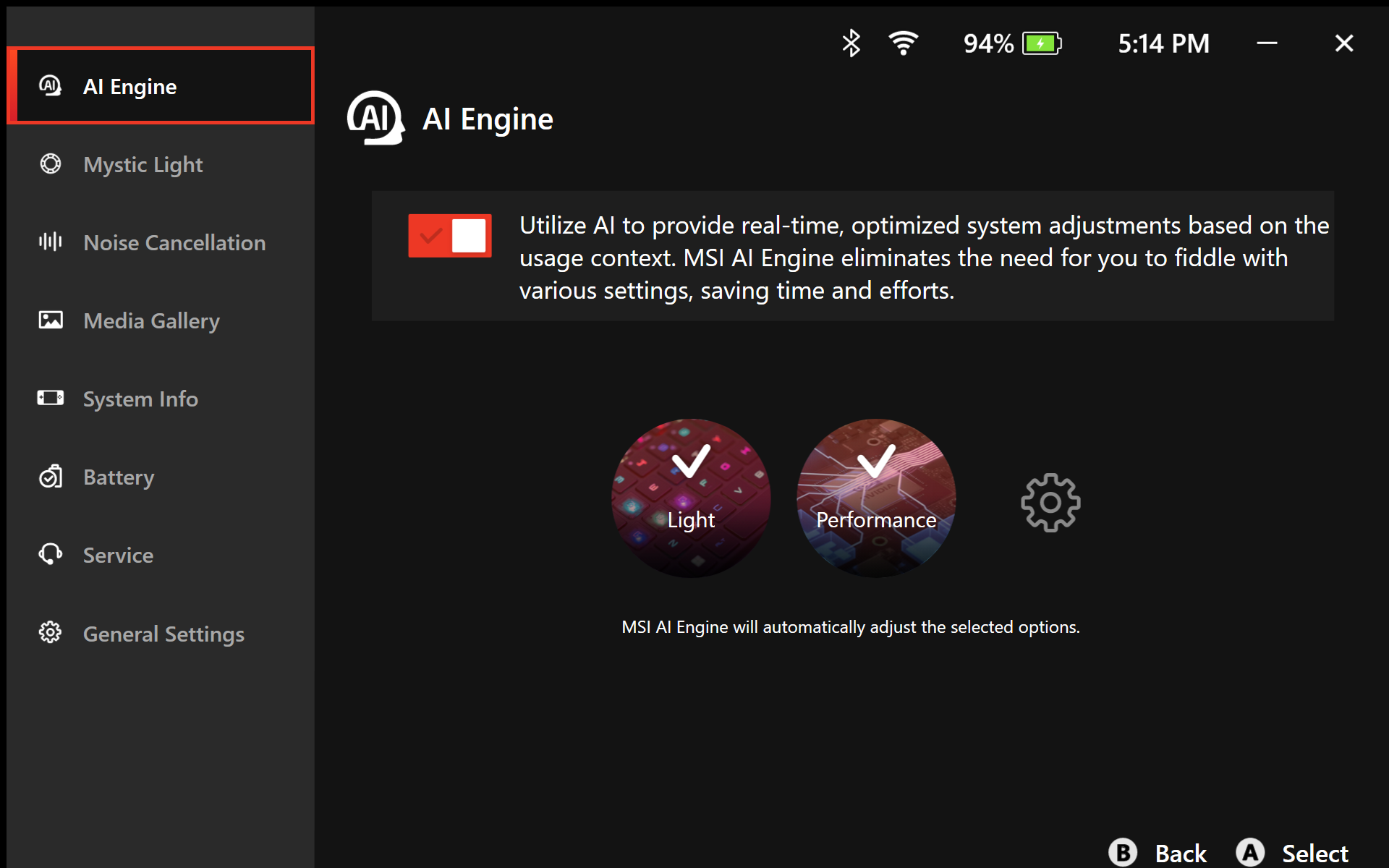Click the Media Gallery picture icon

(x=51, y=320)
